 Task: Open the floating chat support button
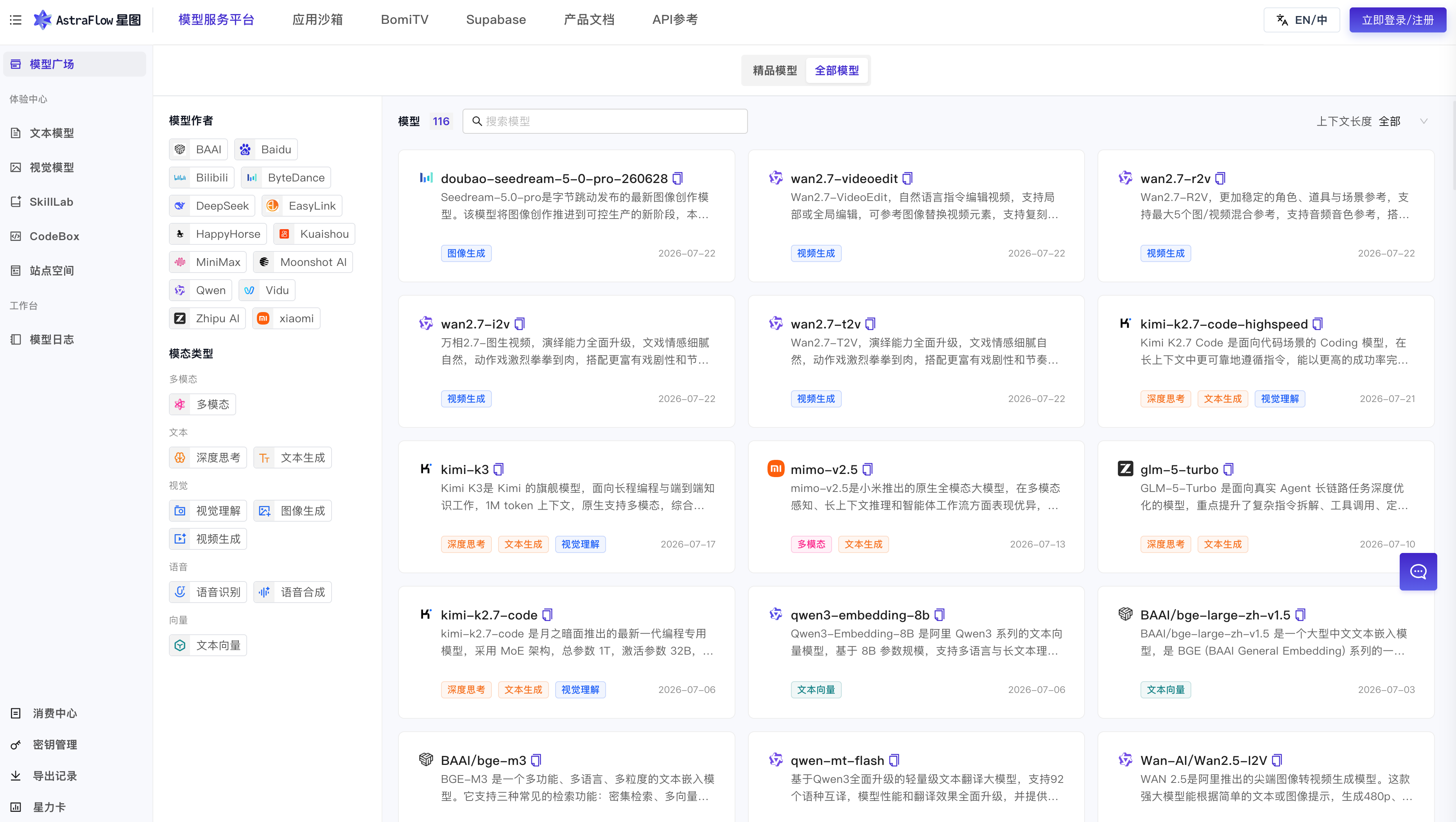coord(1418,572)
